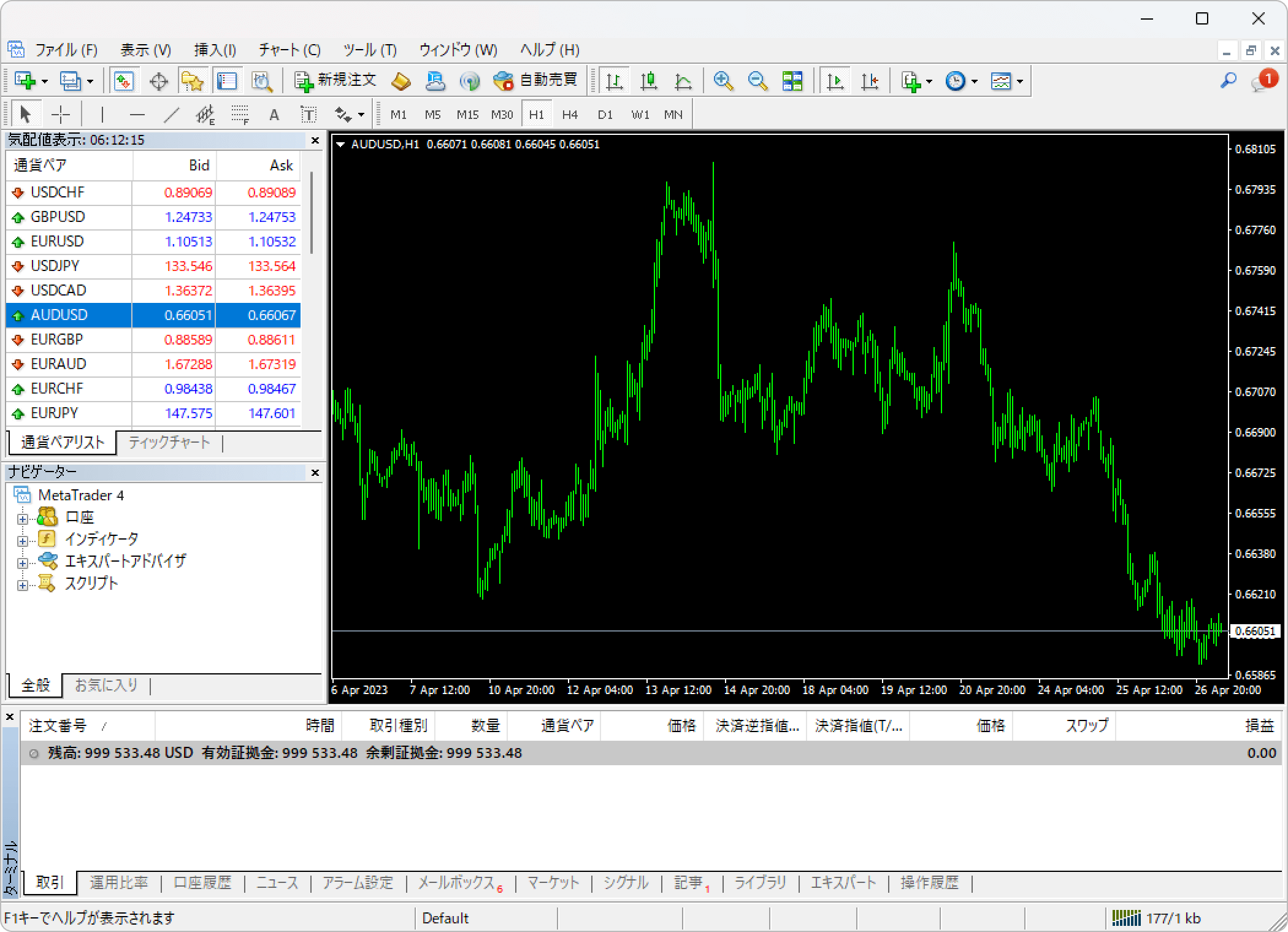Switch to H4 timeframe chart
The image size is (1288, 932).
[570, 113]
